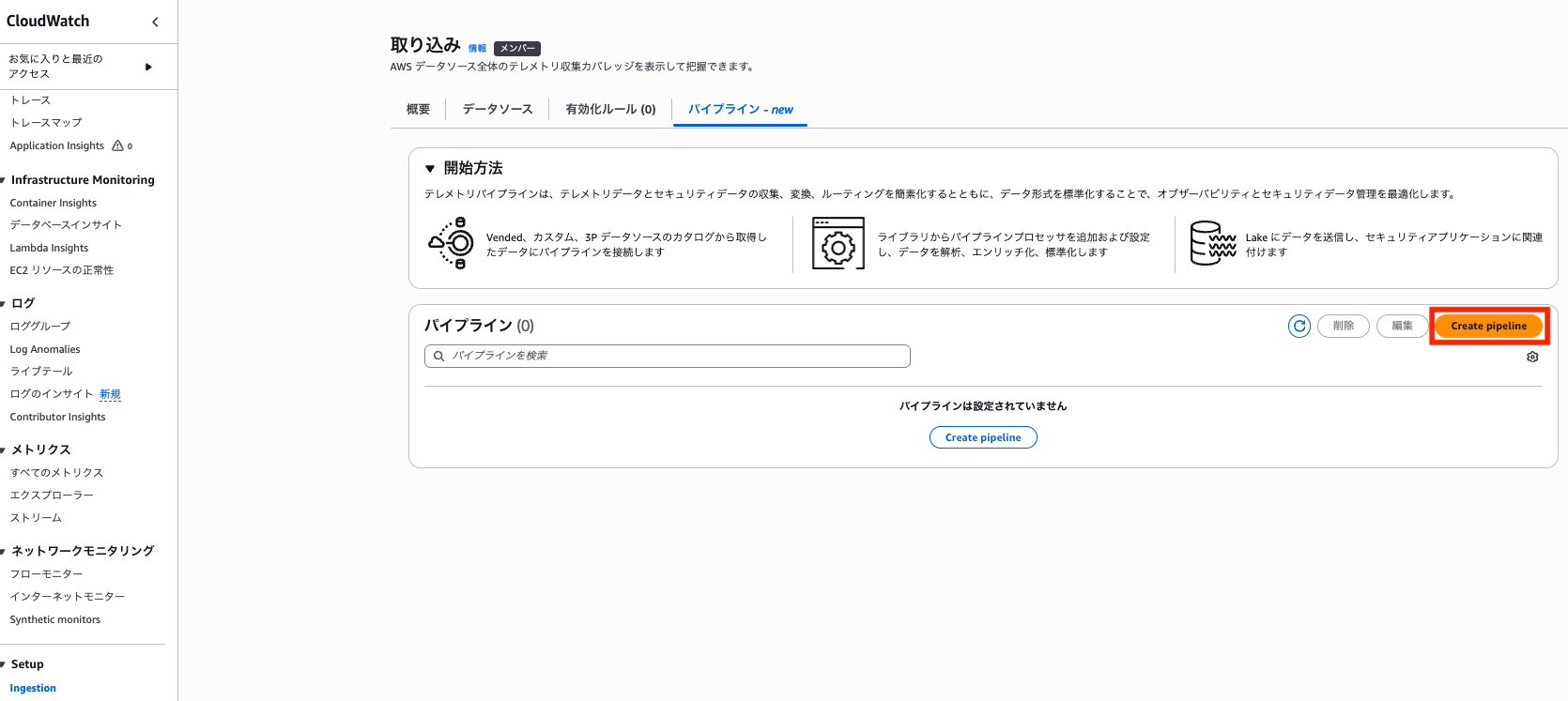The width and height of the screenshot is (1568, 701).
Task: Open Ingestion under Setup
Action: tap(33, 688)
